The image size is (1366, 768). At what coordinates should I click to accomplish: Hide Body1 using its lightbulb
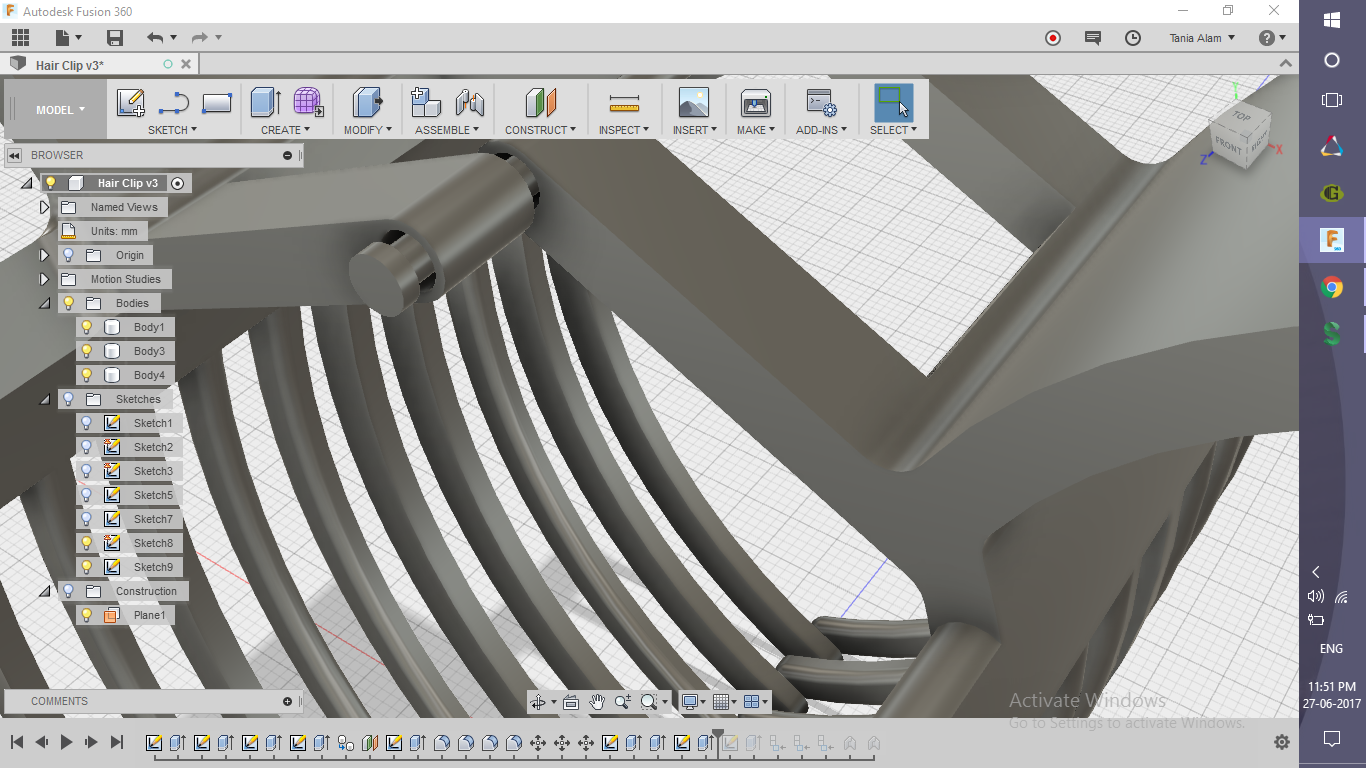87,327
